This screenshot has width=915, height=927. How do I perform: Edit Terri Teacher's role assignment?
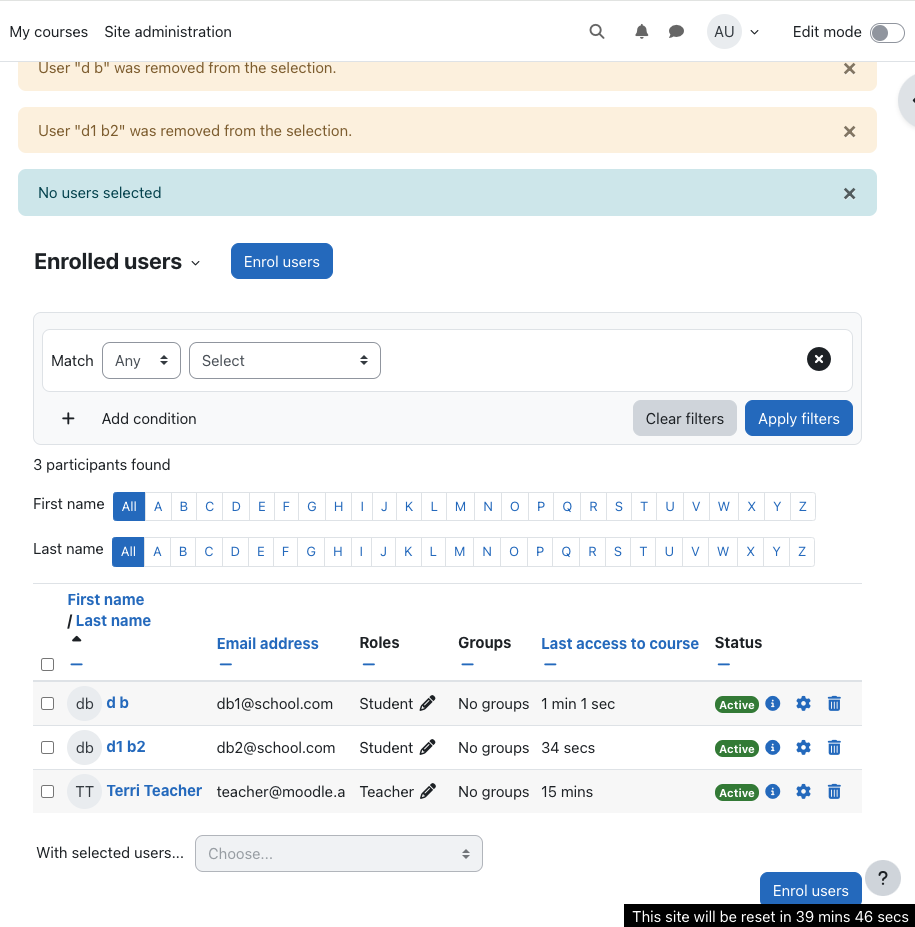(428, 791)
